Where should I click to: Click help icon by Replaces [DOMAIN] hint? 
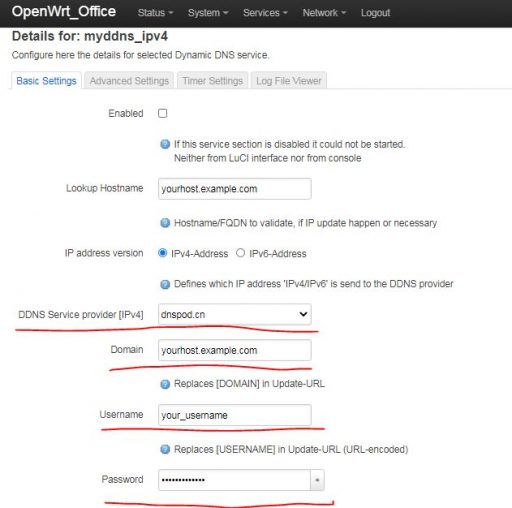165,384
